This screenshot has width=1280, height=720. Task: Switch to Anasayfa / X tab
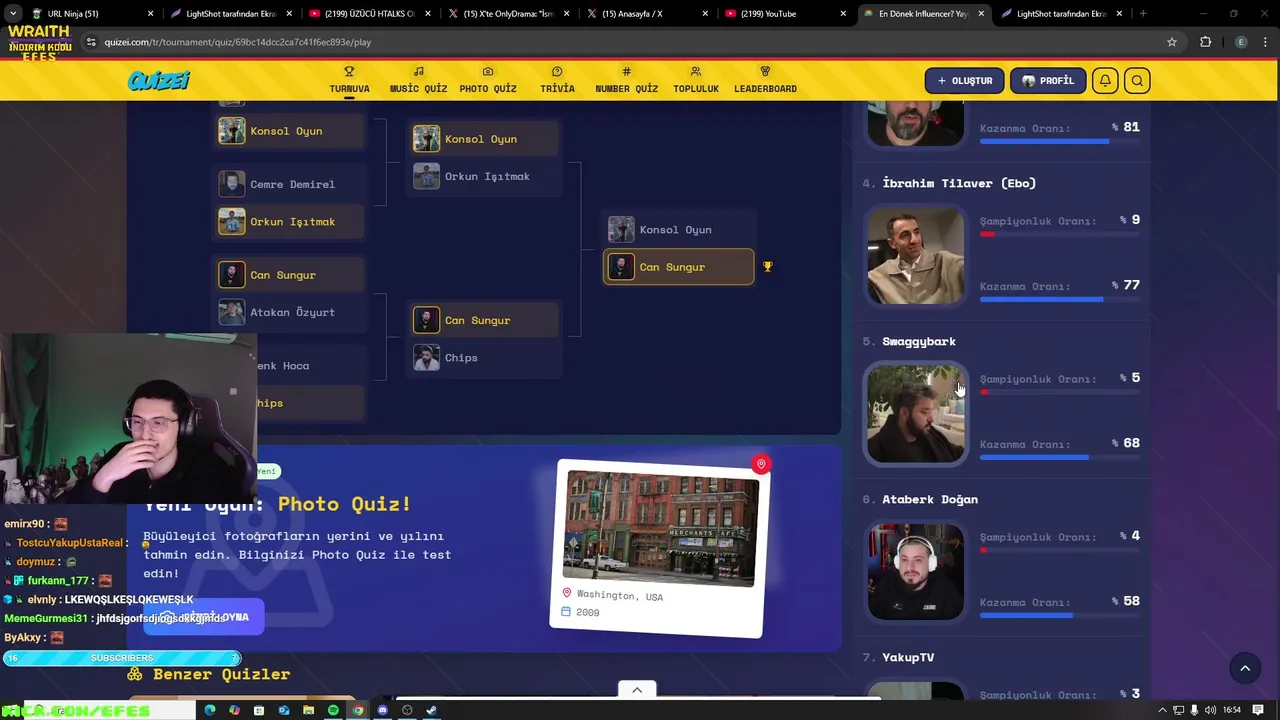[x=645, y=14]
